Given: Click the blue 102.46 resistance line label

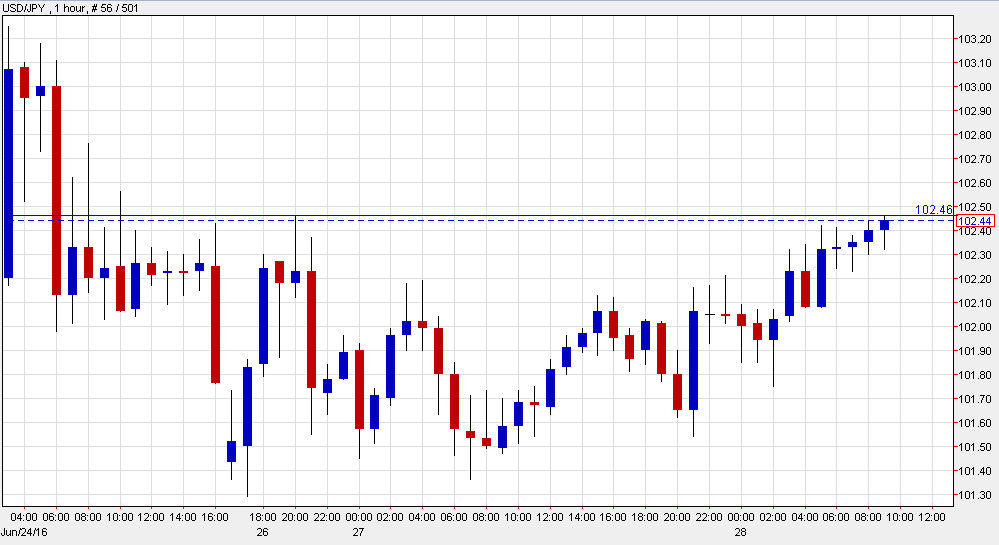Looking at the screenshot, I should click(x=933, y=210).
